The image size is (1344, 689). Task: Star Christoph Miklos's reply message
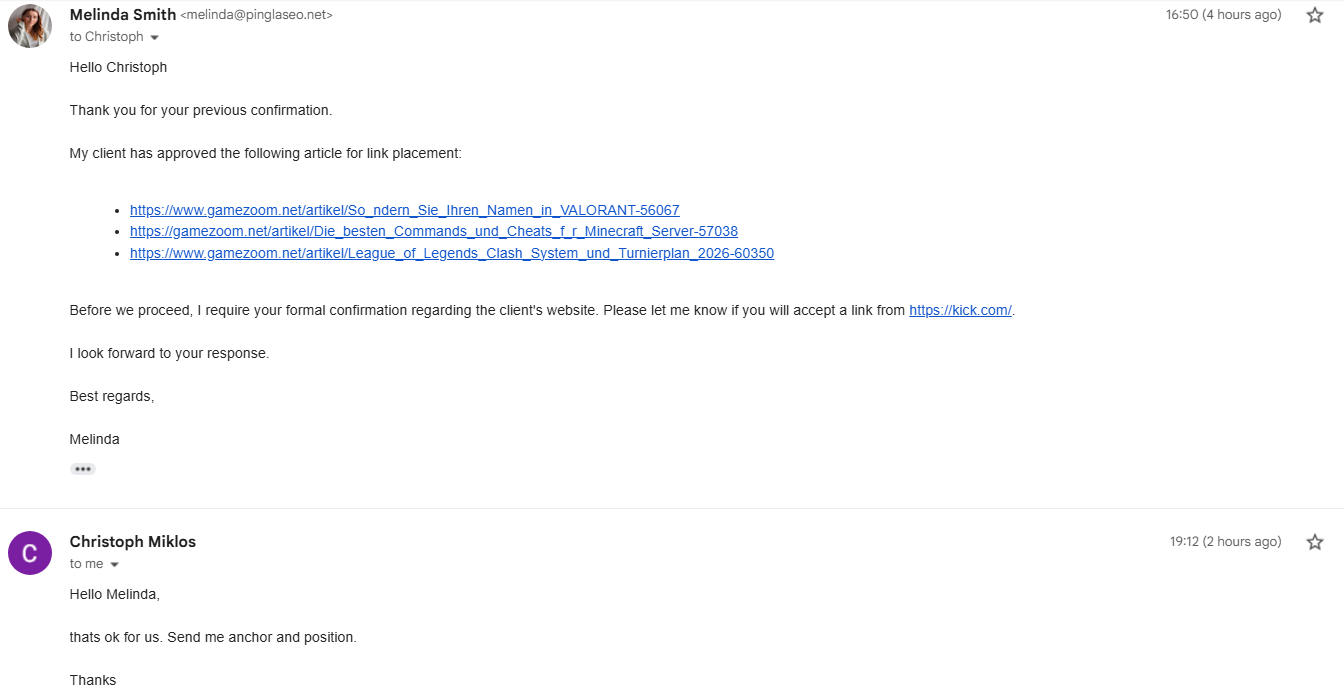[1315, 542]
